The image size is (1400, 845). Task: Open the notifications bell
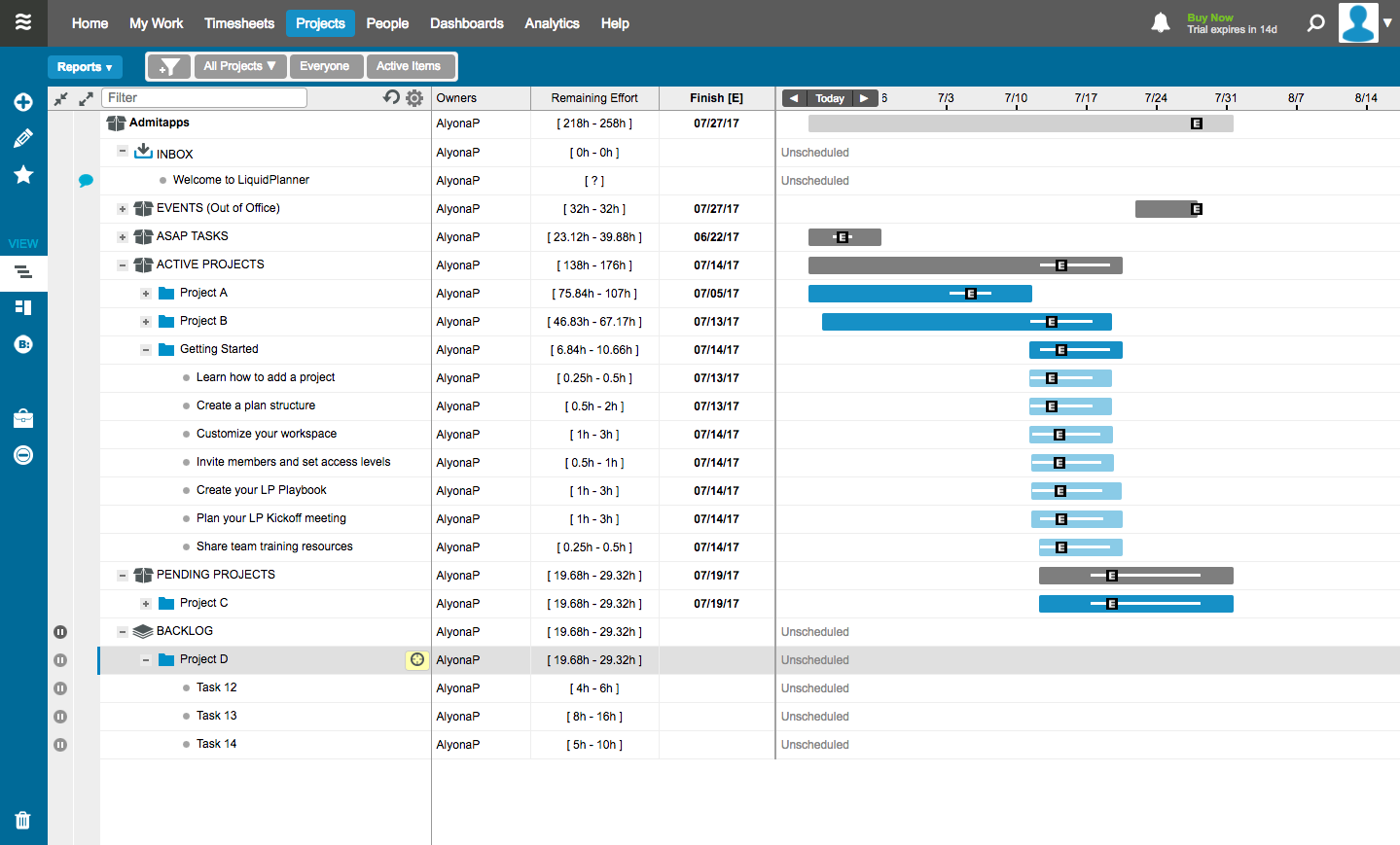pos(1160,22)
